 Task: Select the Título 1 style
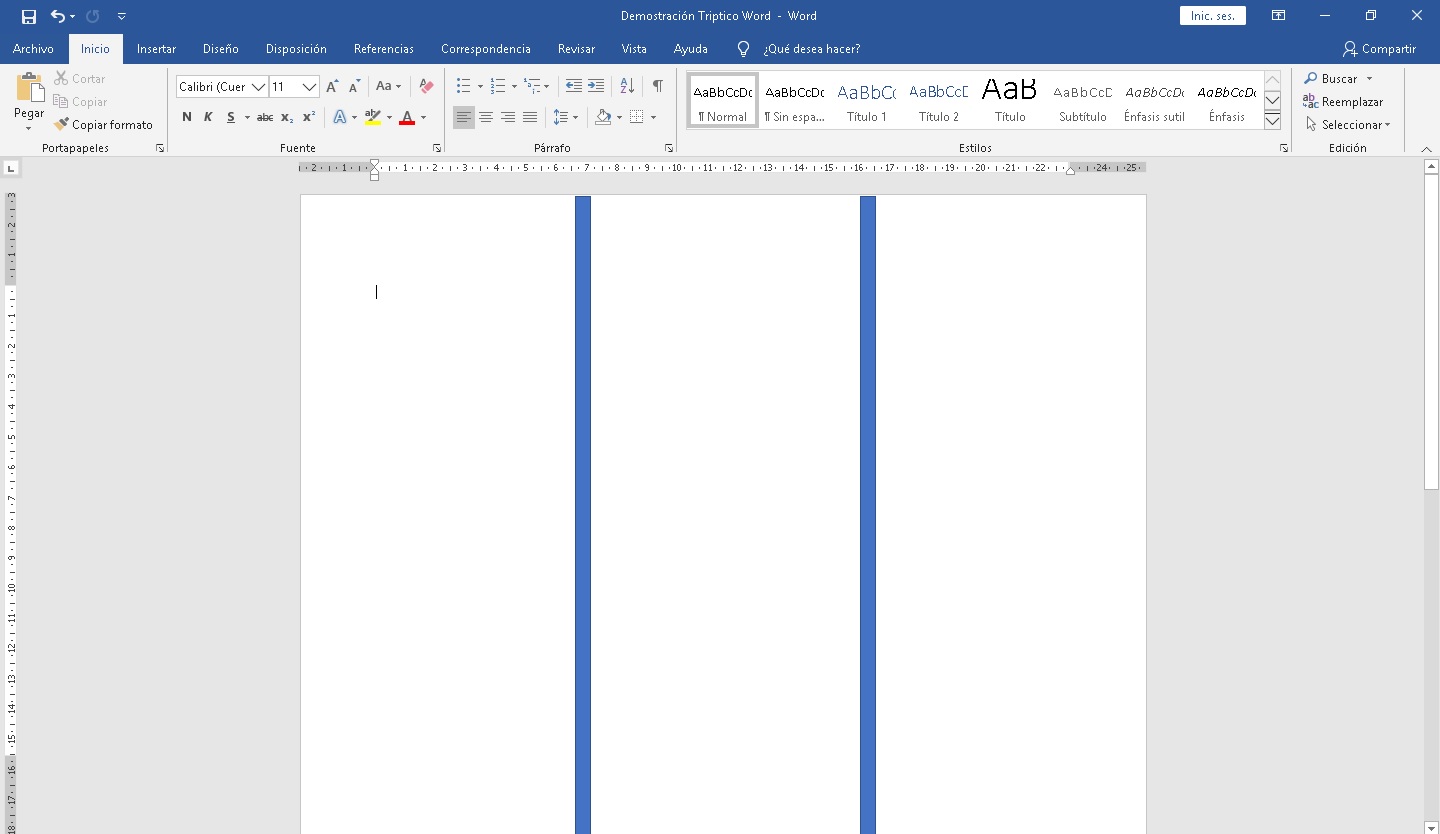867,100
